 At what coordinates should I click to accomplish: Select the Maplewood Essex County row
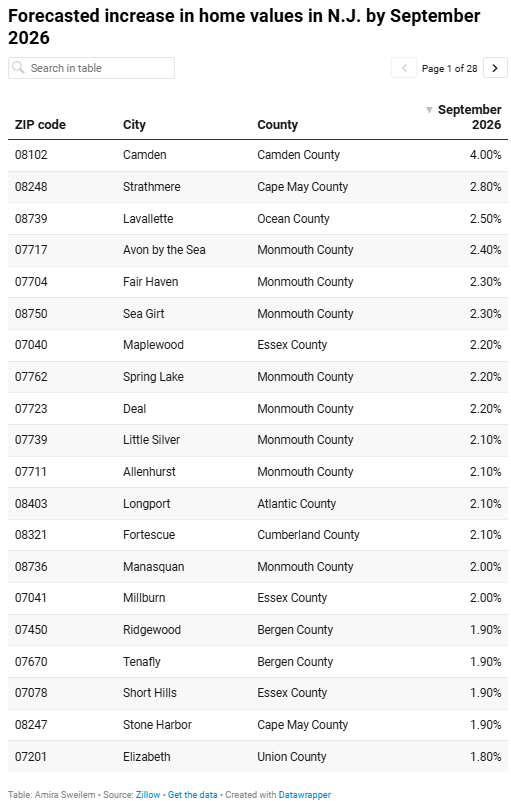258,345
